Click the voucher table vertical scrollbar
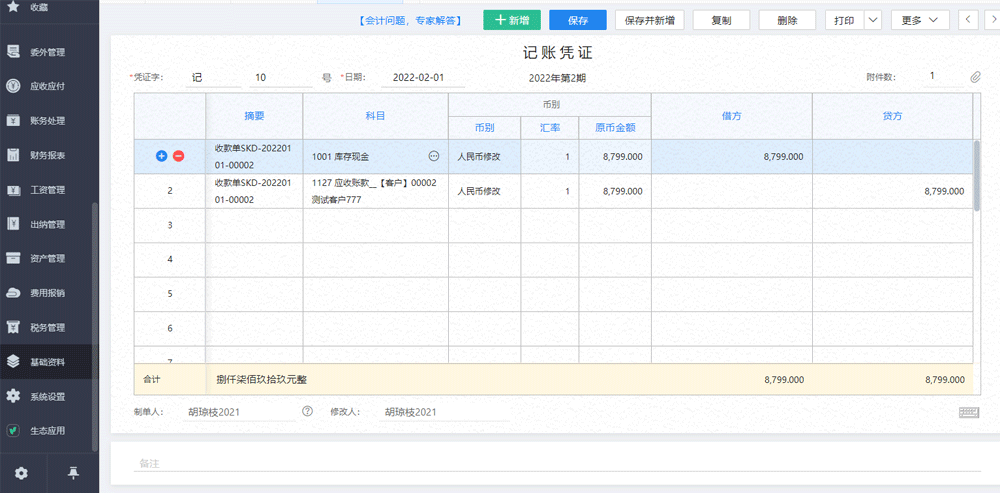This screenshot has height=493, width=1000. pyautogui.click(x=976, y=175)
